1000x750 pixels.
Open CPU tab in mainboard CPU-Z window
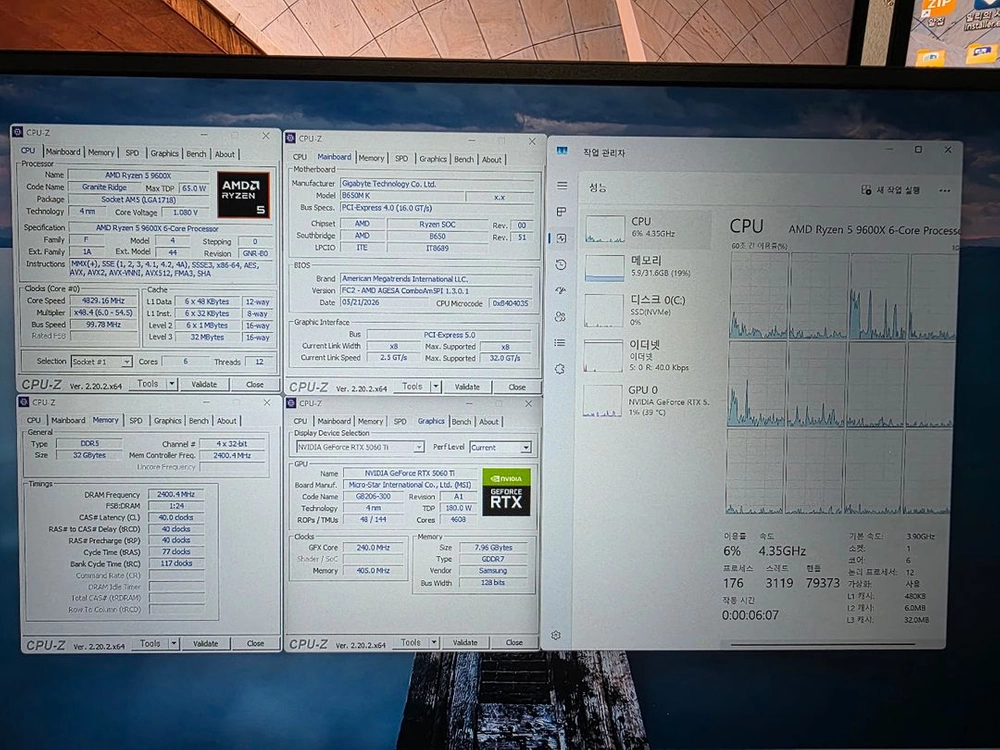click(x=300, y=157)
